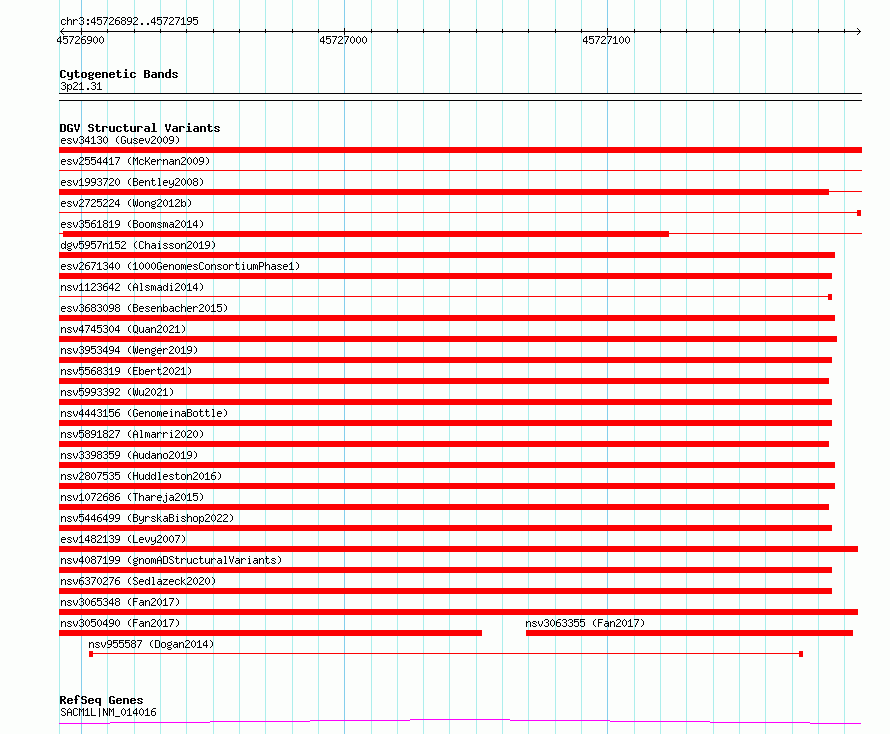Click nsv1123642 (Alsmadi2014) label

[132, 287]
